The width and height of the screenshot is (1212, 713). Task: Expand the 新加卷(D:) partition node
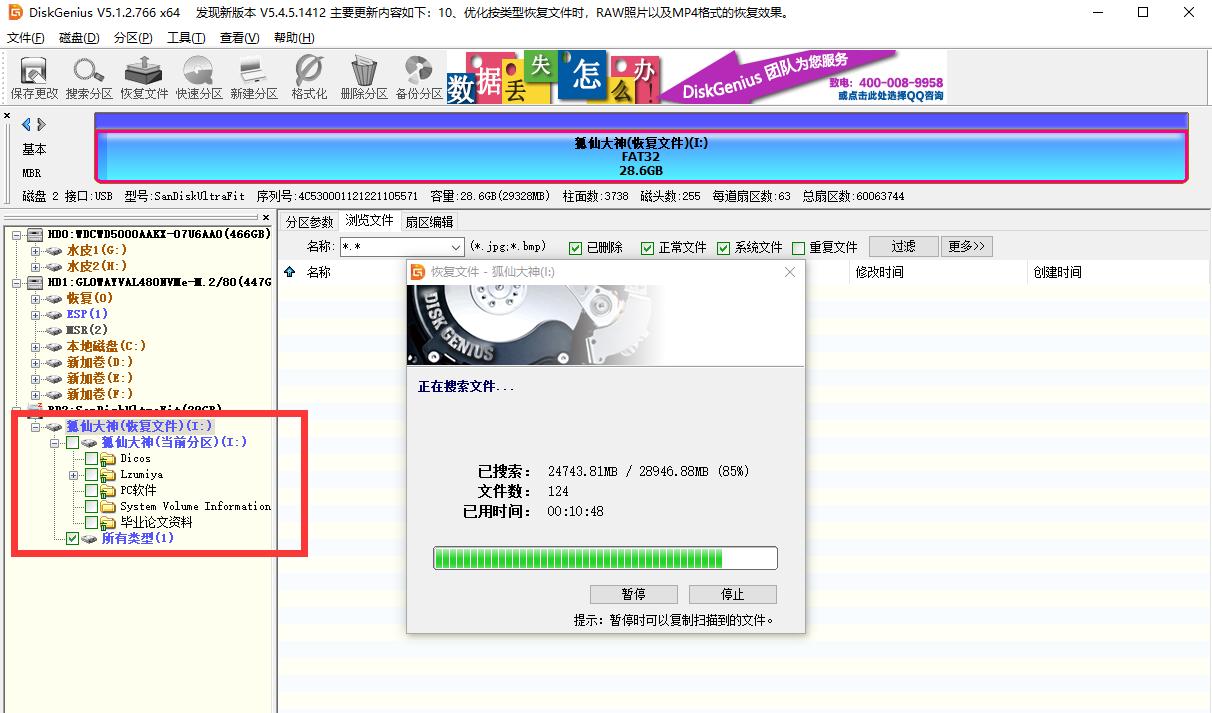coord(36,362)
